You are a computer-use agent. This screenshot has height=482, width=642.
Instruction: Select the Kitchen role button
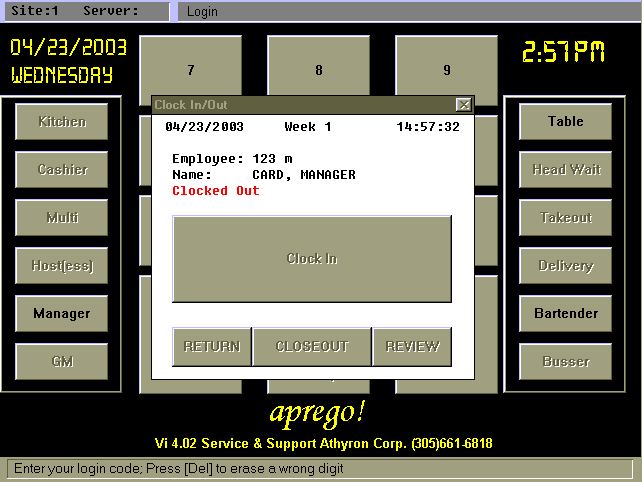click(x=62, y=122)
